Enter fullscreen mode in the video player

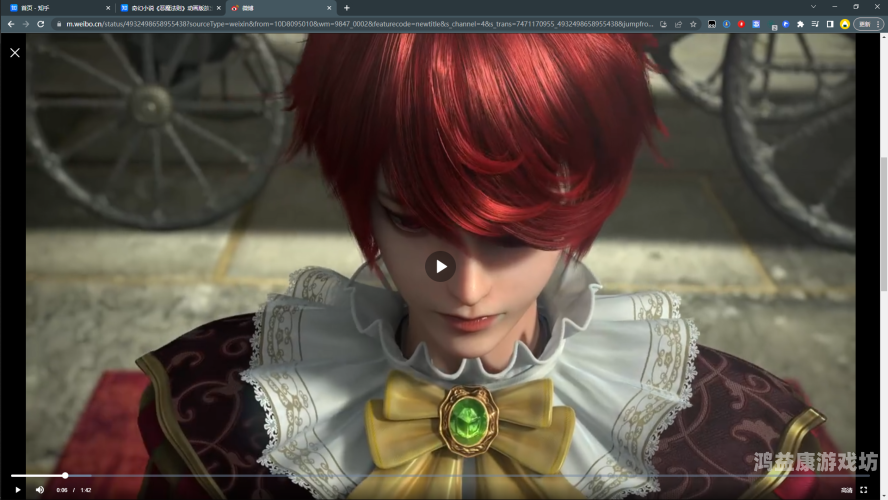coord(864,490)
